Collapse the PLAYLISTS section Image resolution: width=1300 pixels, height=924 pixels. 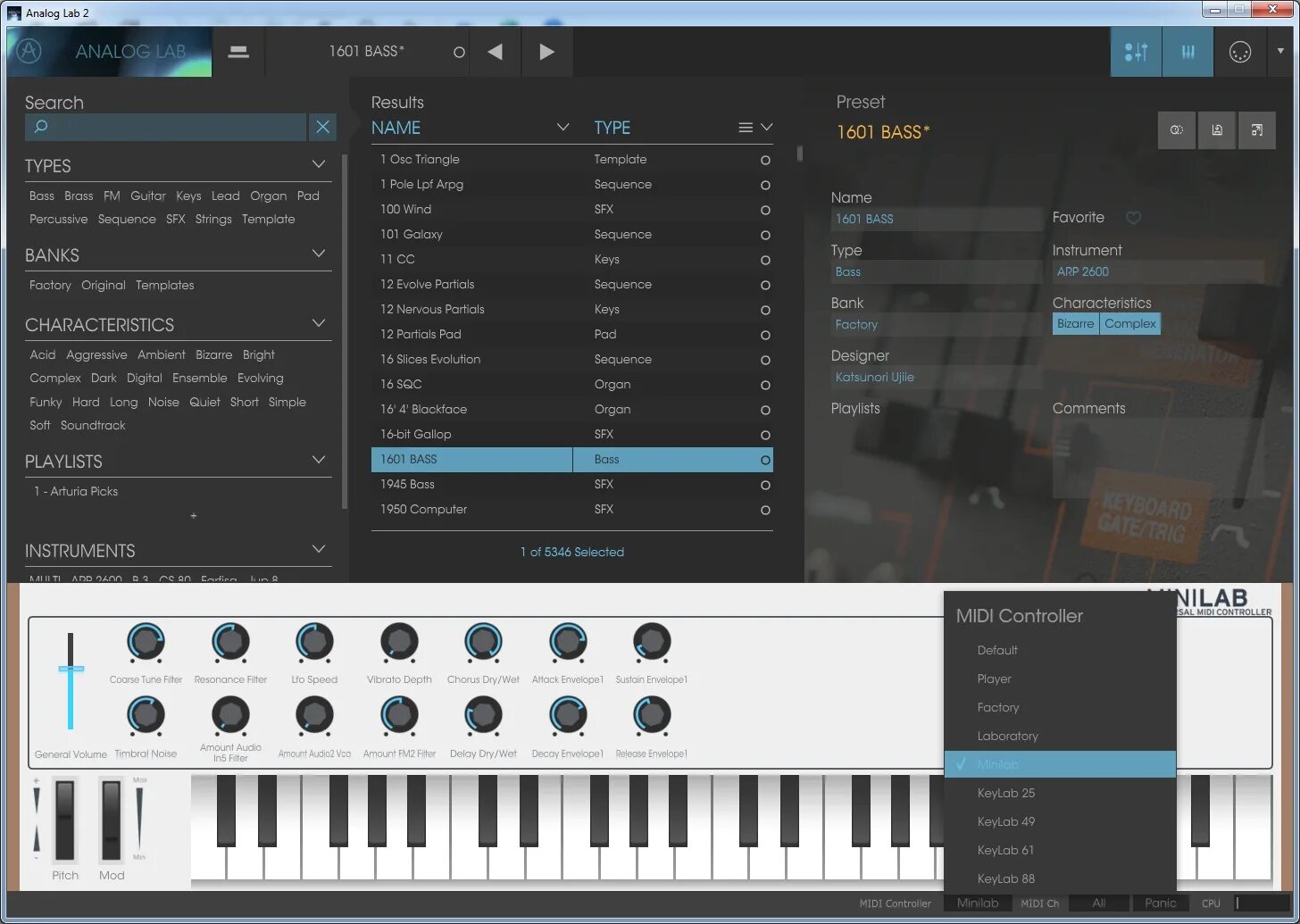coord(319,460)
